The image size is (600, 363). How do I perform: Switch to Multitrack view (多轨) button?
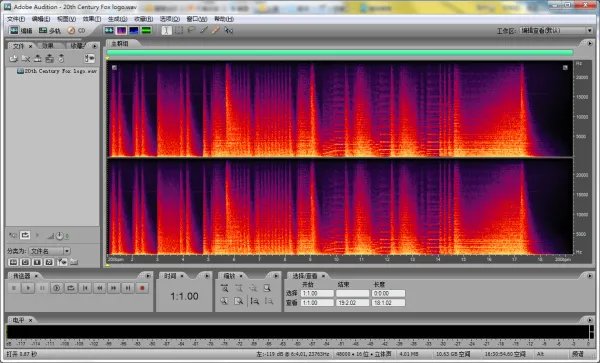pyautogui.click(x=49, y=30)
